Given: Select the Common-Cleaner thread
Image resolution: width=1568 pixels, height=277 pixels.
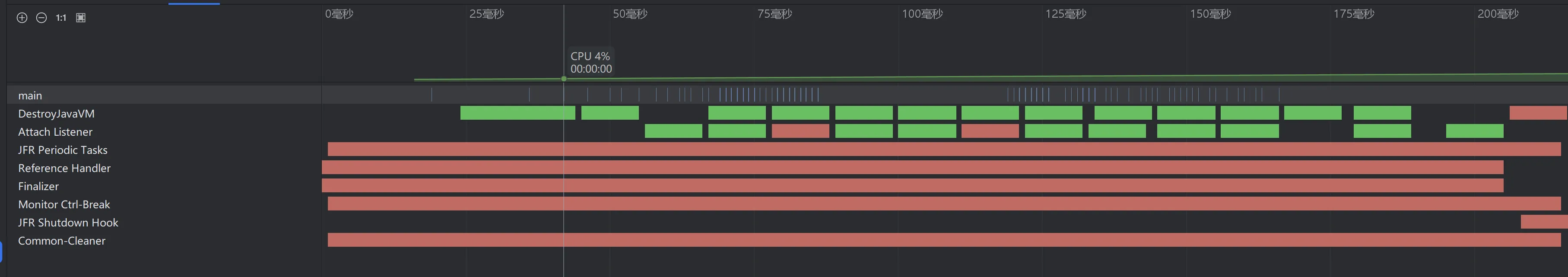Looking at the screenshot, I should click(x=61, y=241).
